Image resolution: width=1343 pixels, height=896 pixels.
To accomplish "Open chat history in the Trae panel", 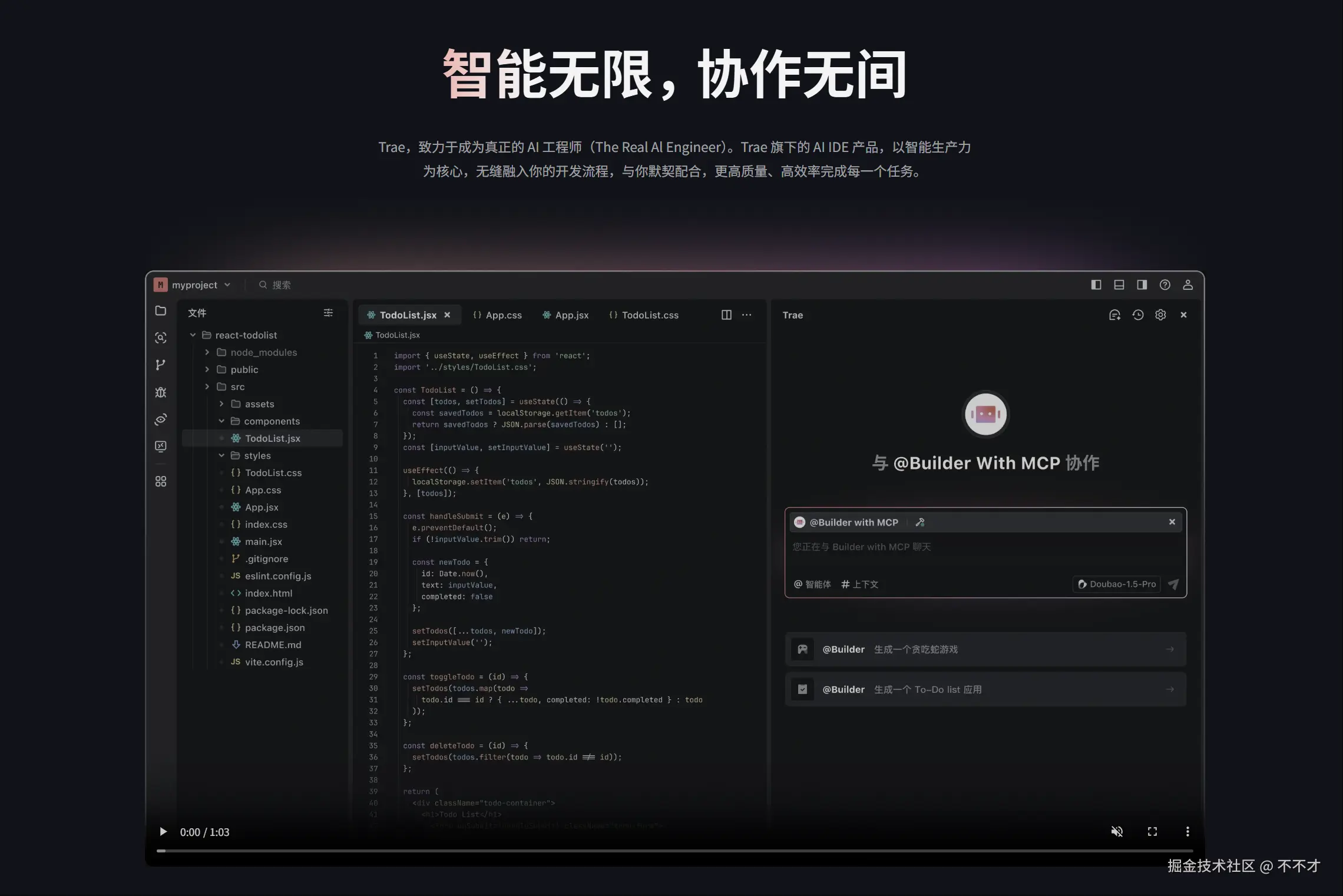I will pos(1137,315).
